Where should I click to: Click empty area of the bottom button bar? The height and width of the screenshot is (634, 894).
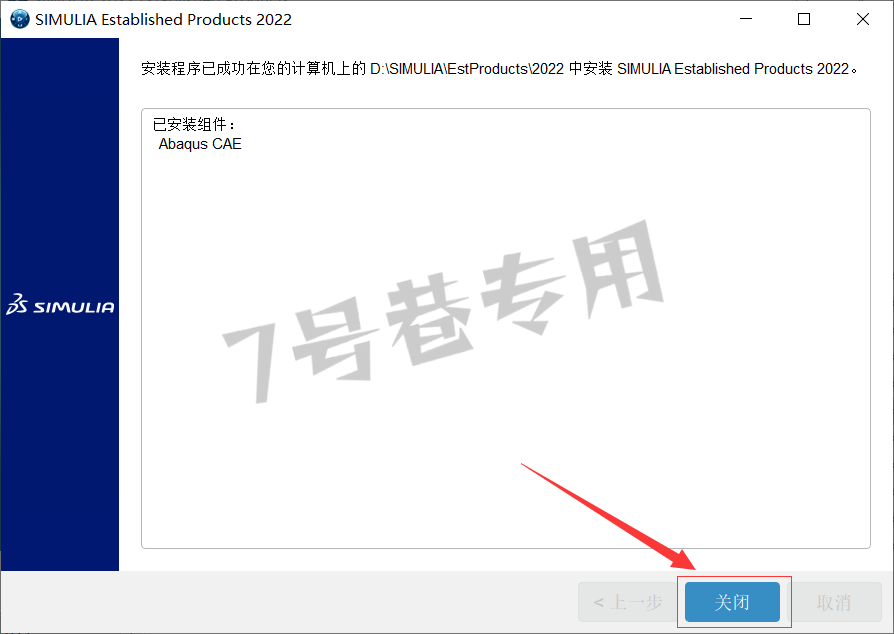click(x=285, y=602)
